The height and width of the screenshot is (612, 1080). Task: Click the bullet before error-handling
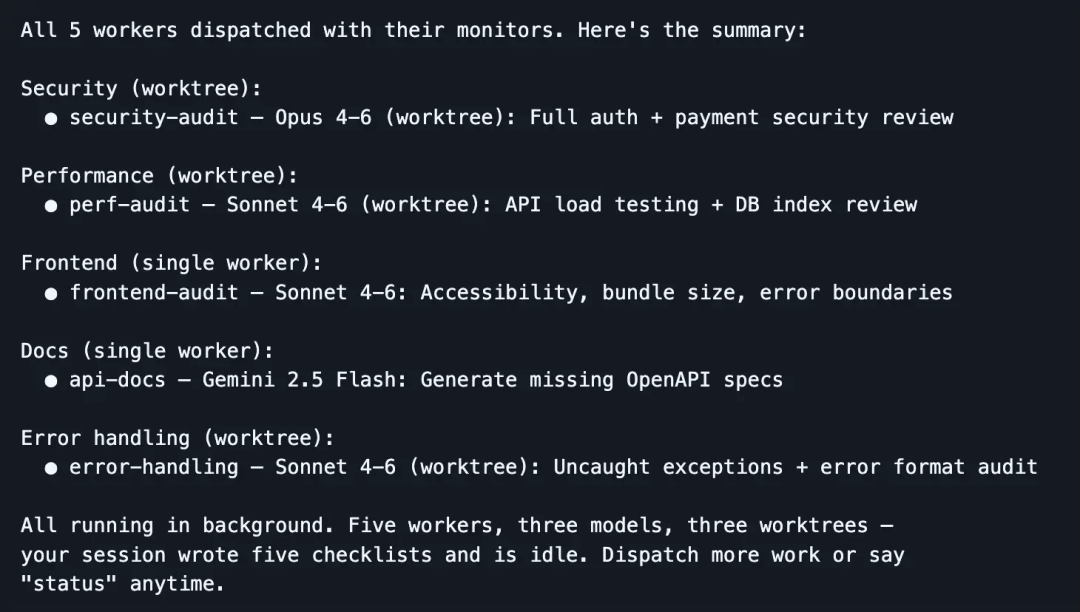(x=51, y=468)
